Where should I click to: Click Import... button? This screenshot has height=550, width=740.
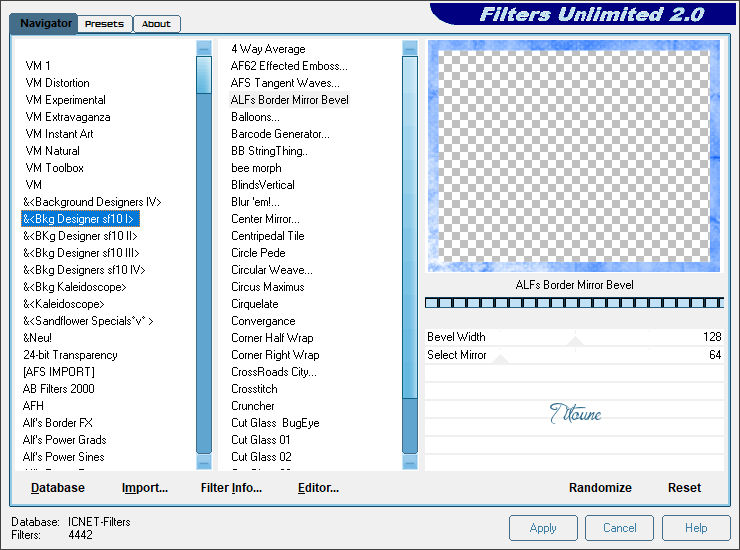[144, 488]
